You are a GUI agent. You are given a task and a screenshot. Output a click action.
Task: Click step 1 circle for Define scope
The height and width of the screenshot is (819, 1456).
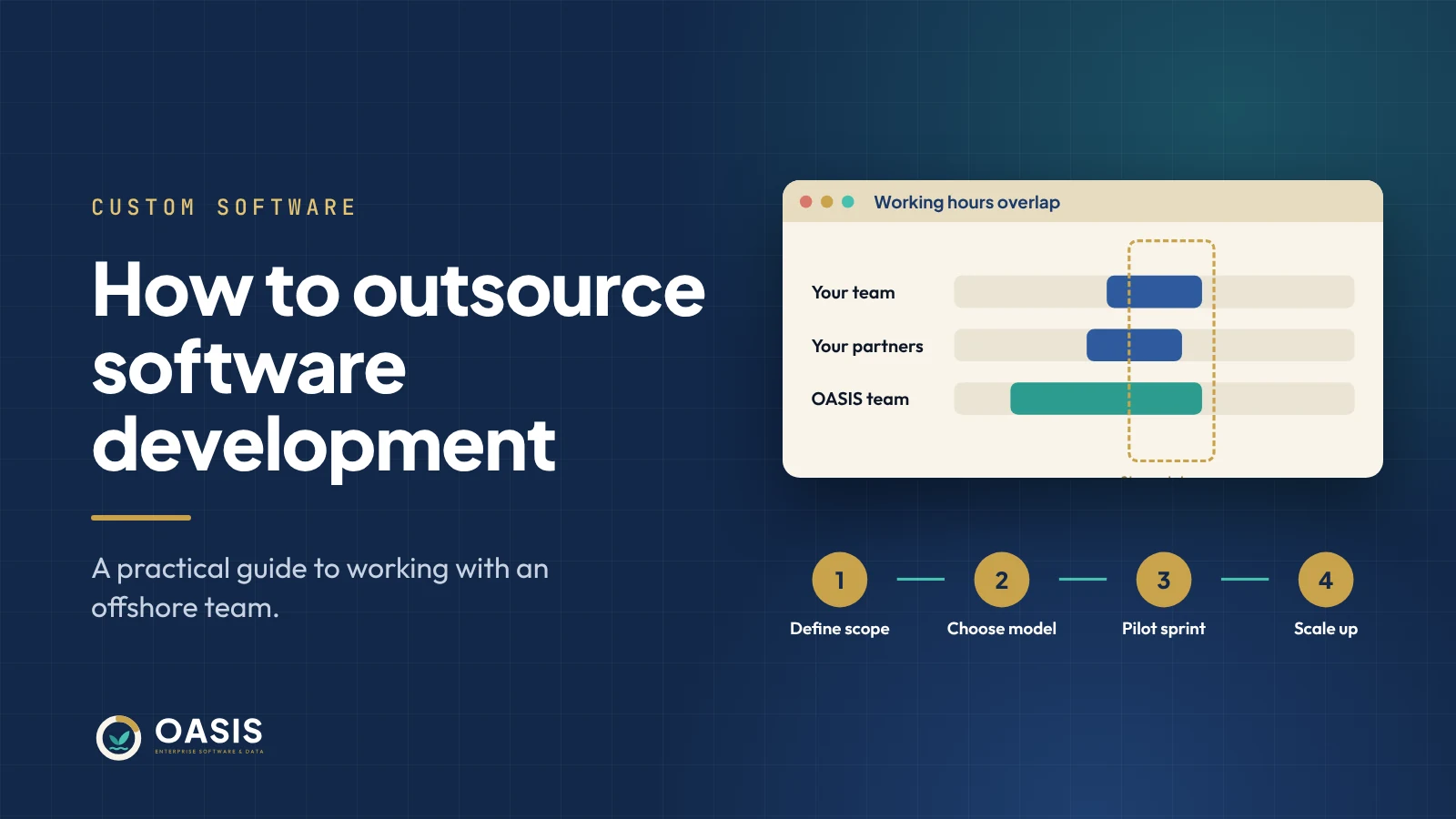[x=839, y=580]
